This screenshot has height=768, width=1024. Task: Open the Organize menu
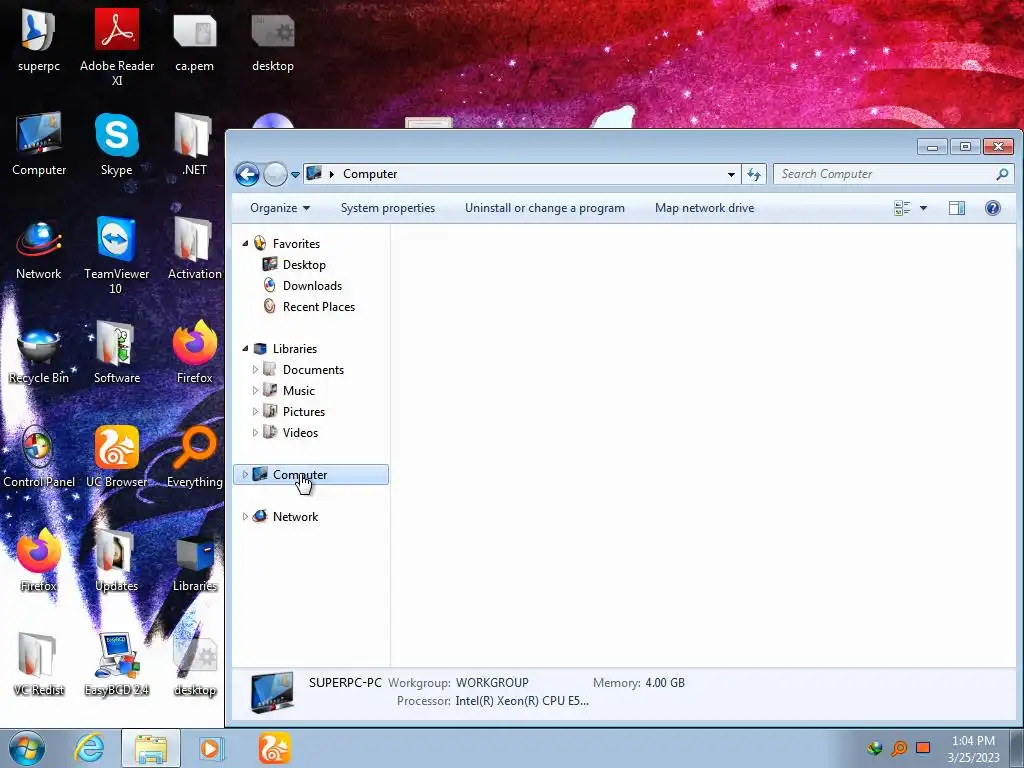280,208
